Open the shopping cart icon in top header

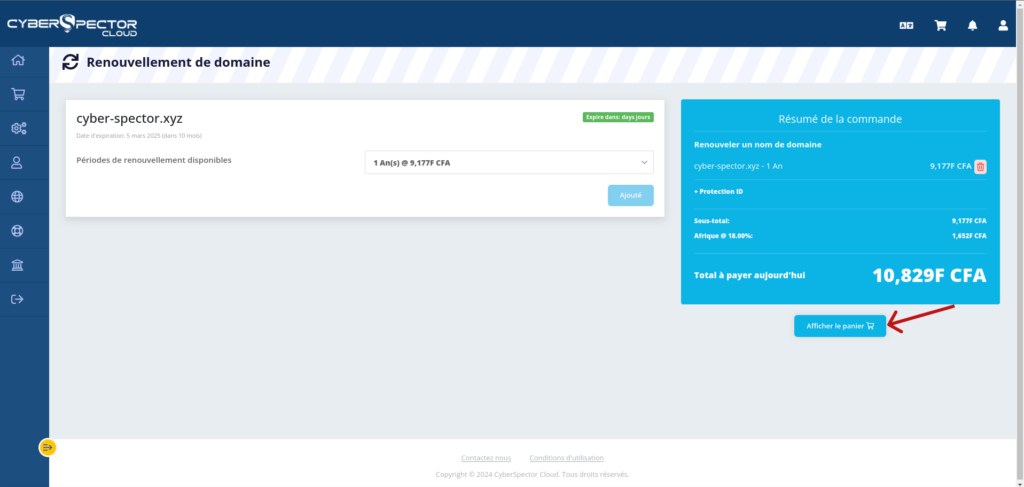click(940, 26)
